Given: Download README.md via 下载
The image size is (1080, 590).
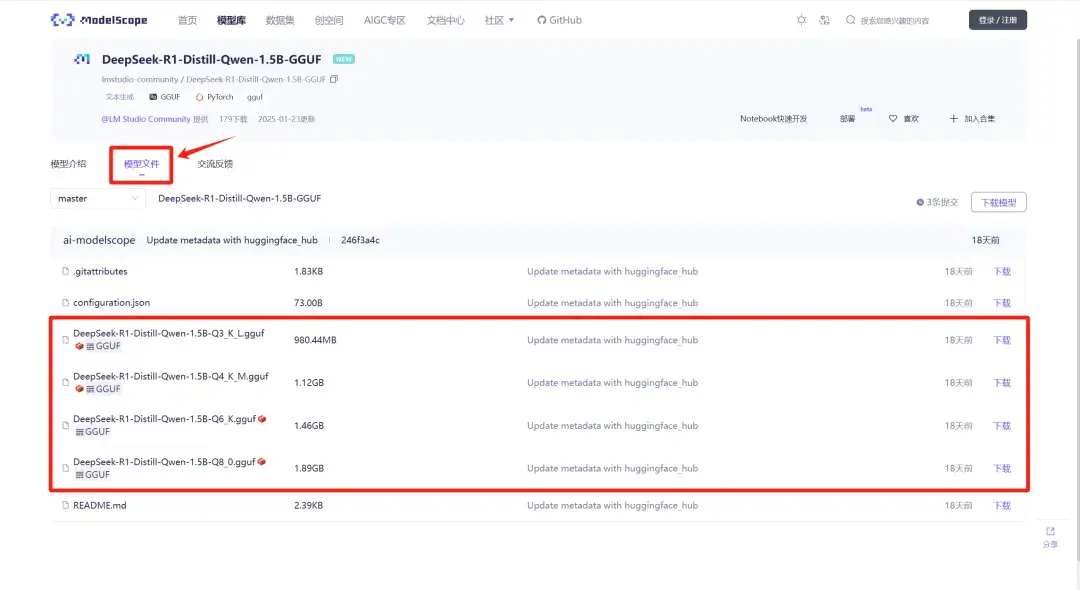Looking at the screenshot, I should (1001, 505).
